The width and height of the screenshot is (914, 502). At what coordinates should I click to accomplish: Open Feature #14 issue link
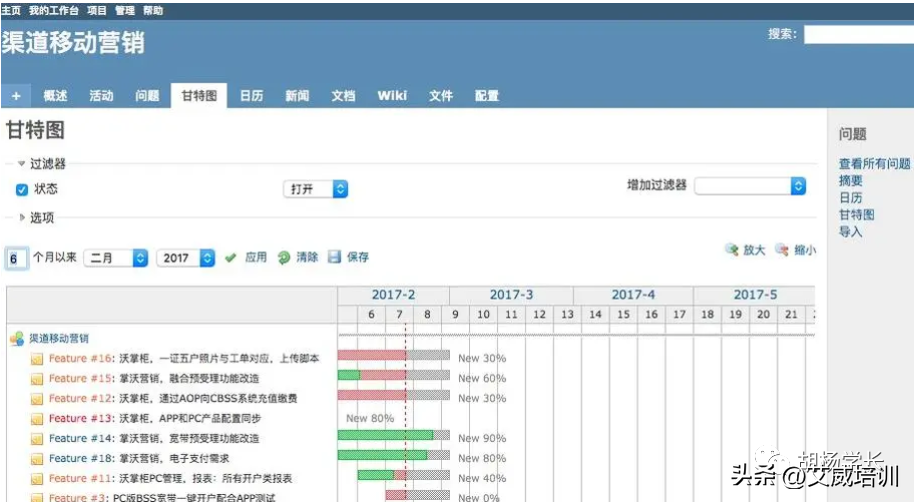pyautogui.click(x=80, y=438)
